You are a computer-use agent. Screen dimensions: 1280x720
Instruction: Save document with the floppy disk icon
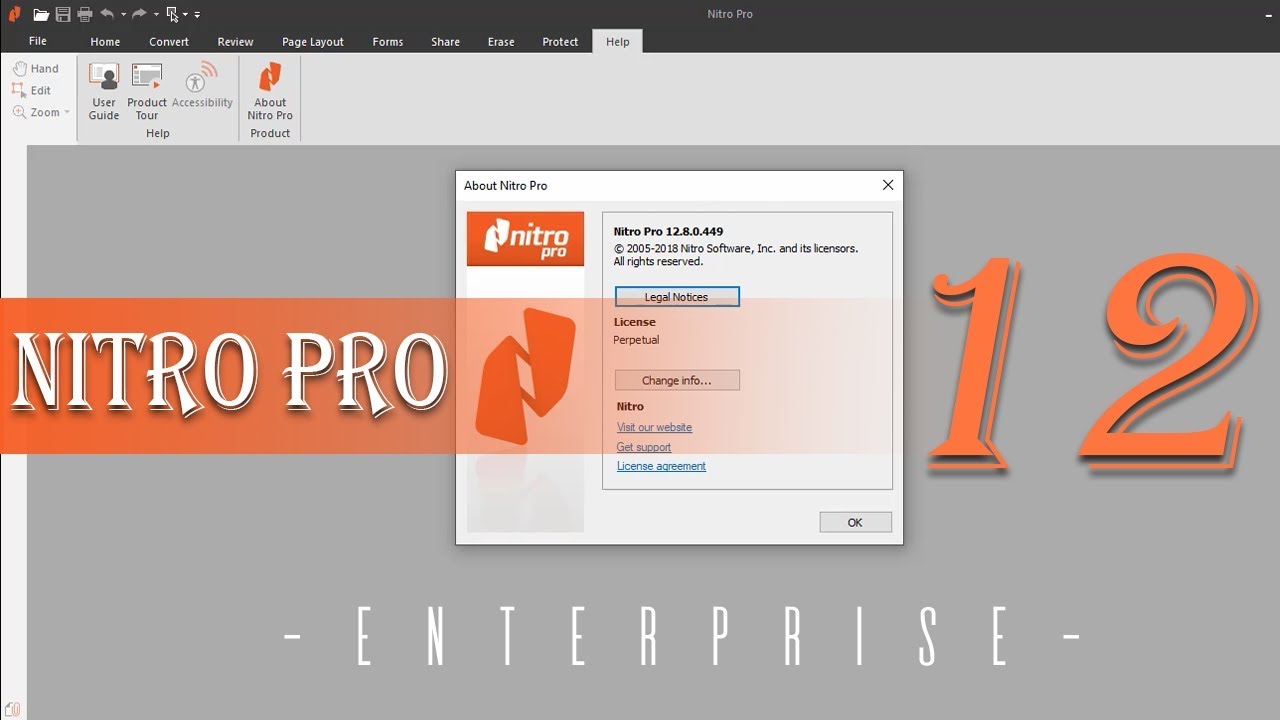click(x=63, y=14)
